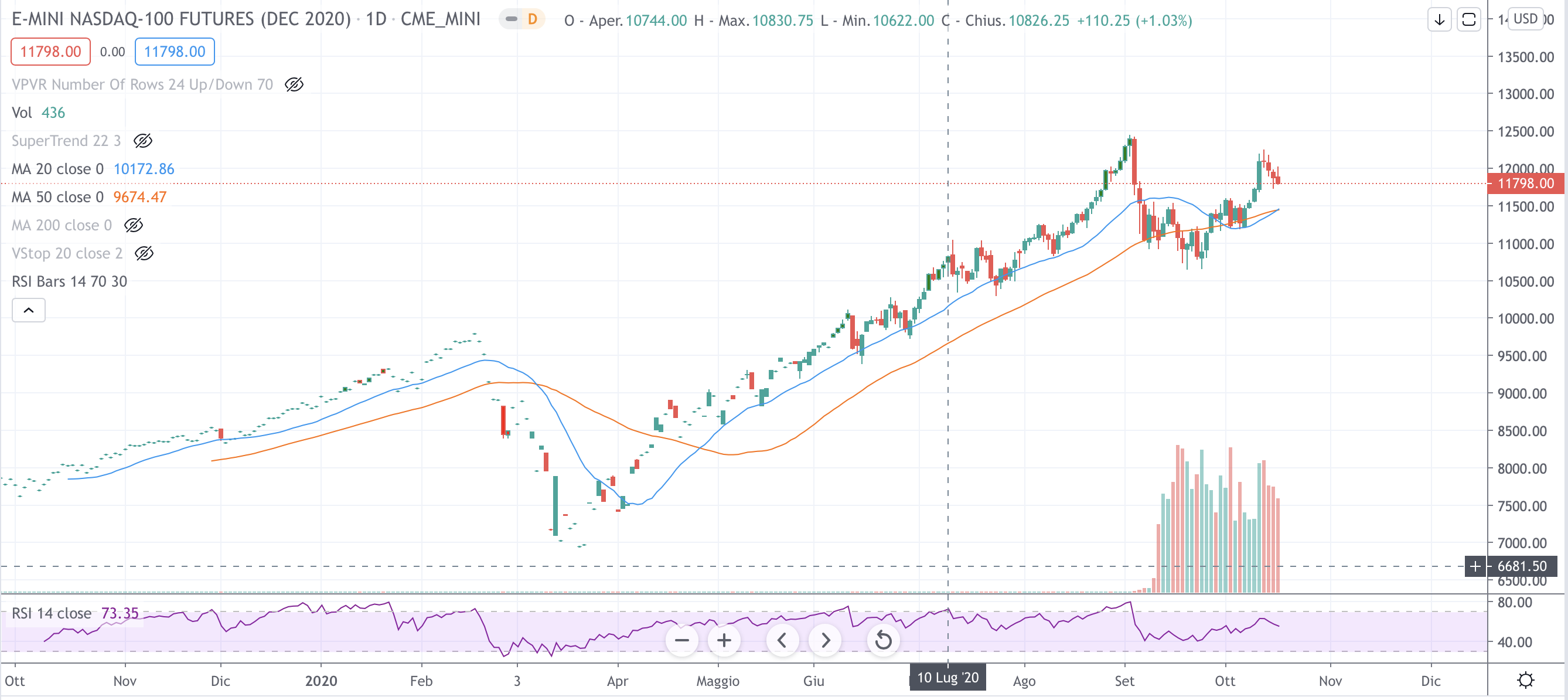Click the RSI 80.00 axis label
Image resolution: width=1568 pixels, height=700 pixels.
1515,603
